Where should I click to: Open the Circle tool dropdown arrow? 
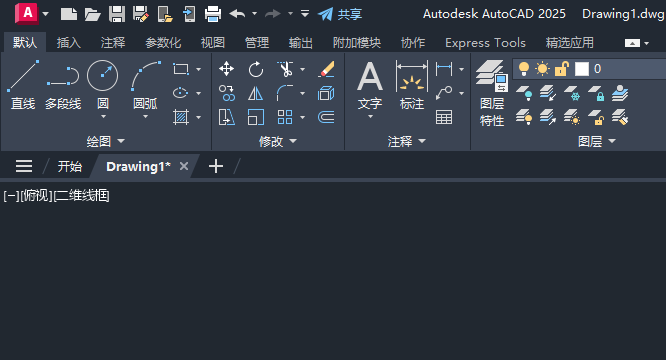103,116
